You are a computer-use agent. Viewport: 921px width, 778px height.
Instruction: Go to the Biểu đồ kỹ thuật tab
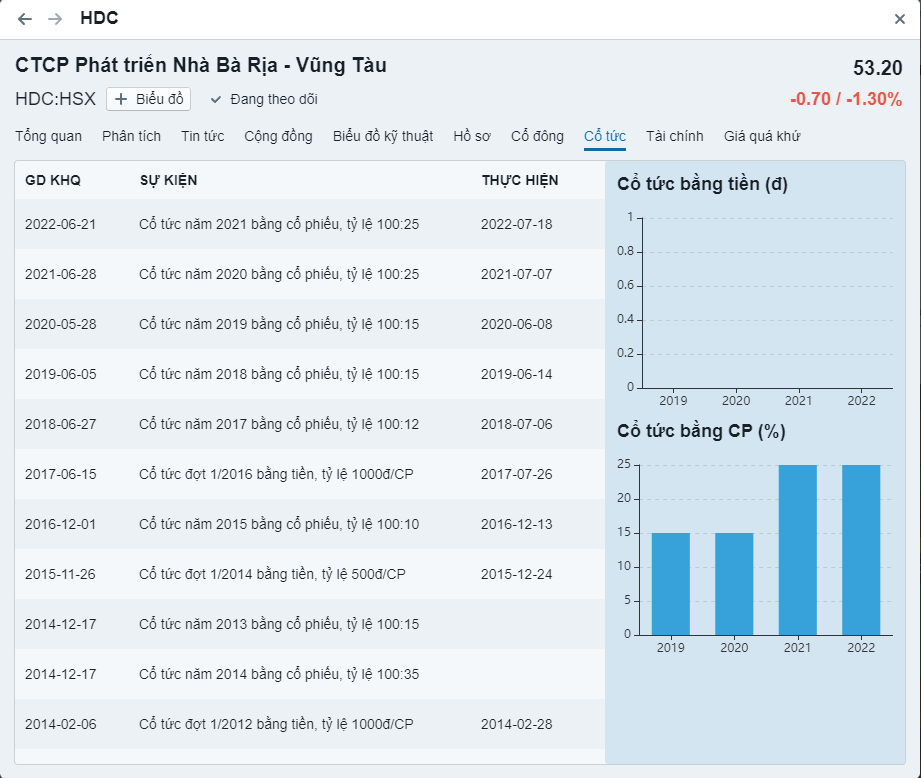383,136
